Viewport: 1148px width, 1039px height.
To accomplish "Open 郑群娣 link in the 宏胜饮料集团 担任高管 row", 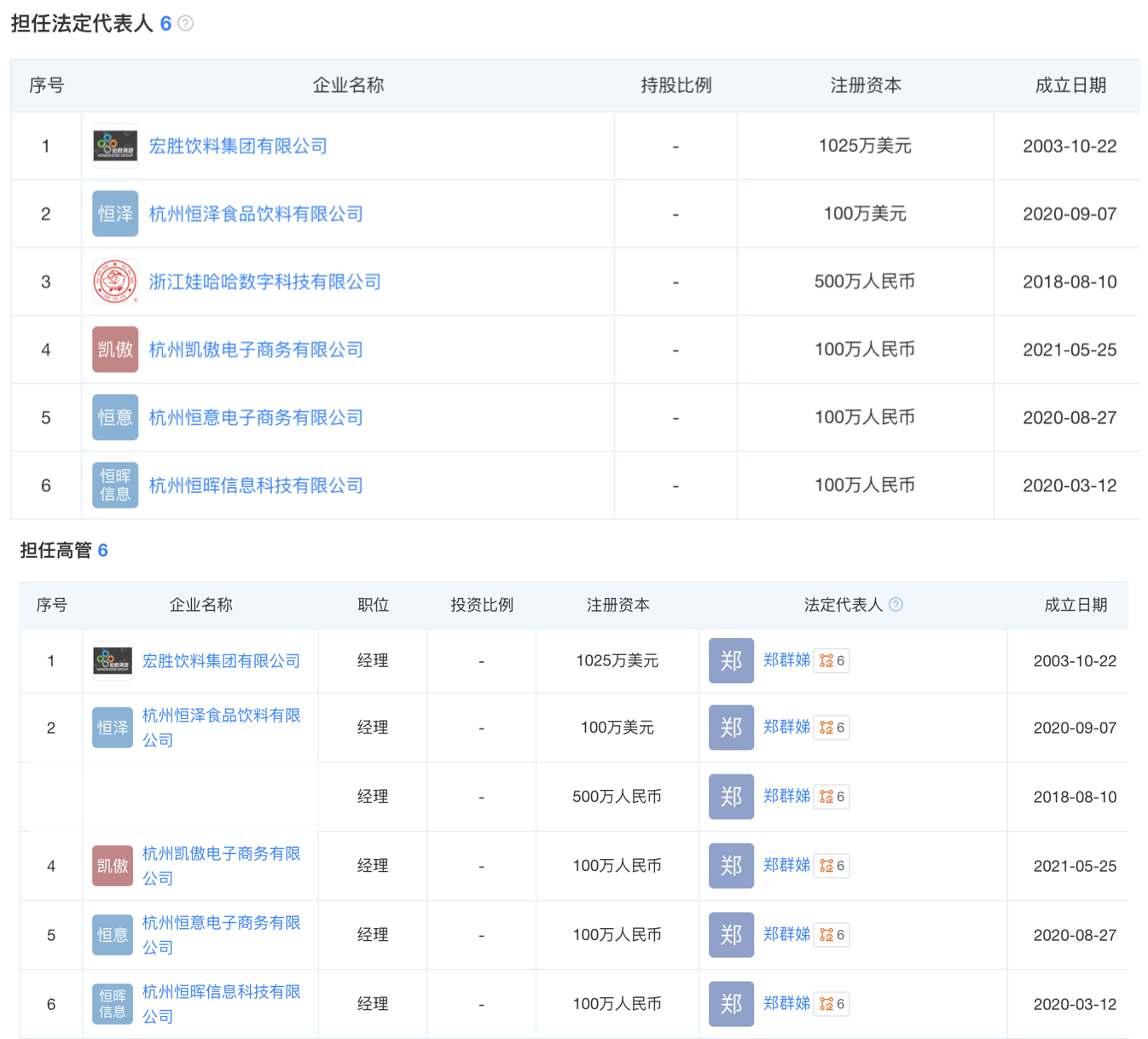I will (x=786, y=660).
